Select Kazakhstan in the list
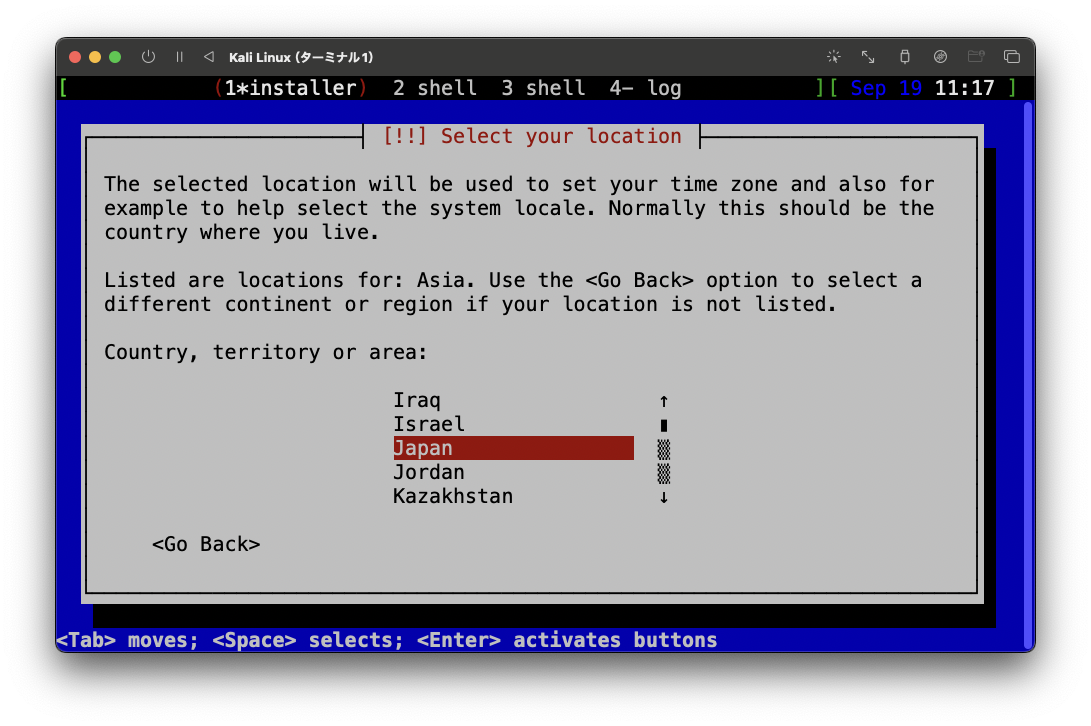This screenshot has width=1091, height=726. [452, 496]
